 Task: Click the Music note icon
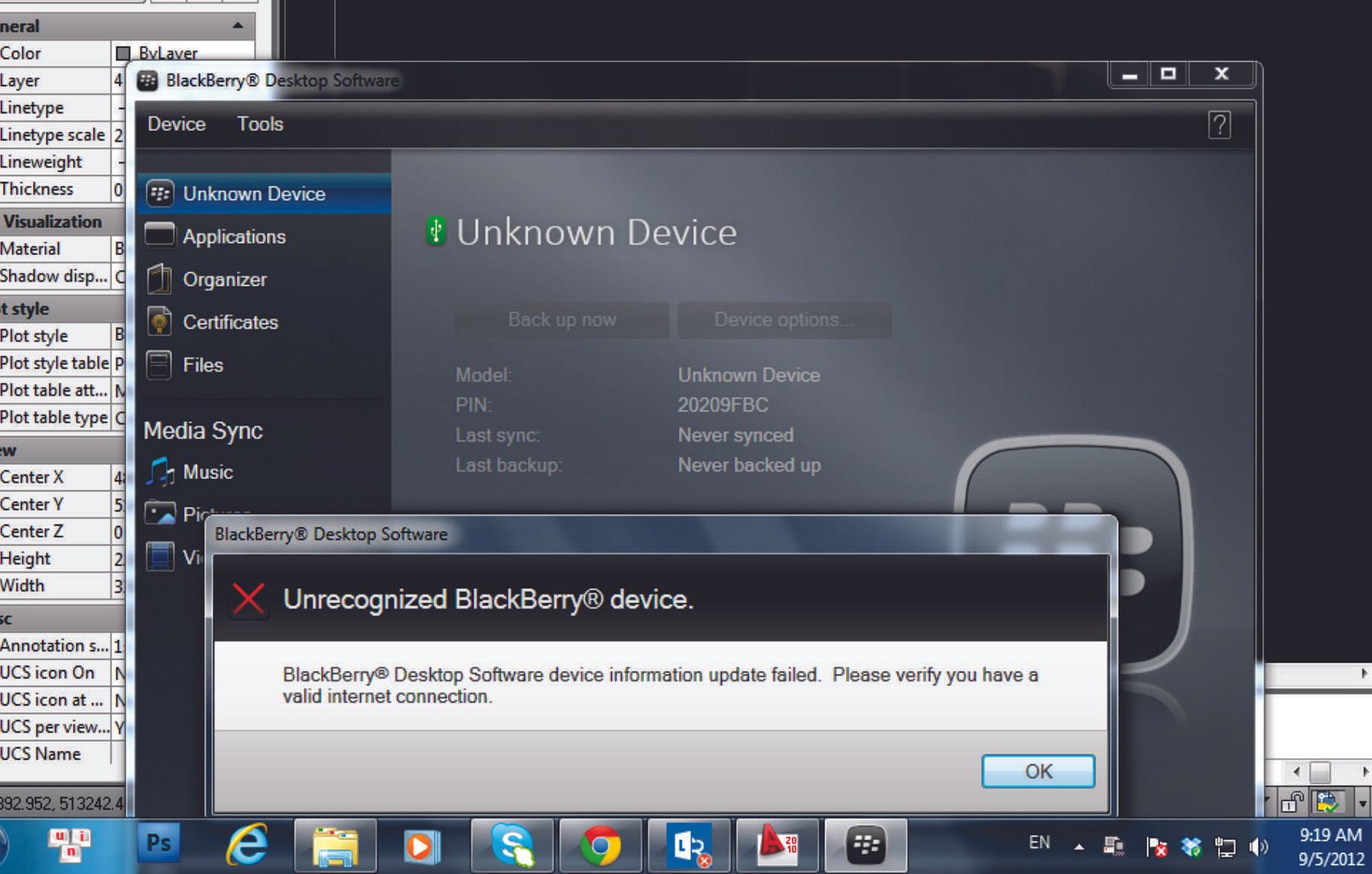tap(160, 472)
